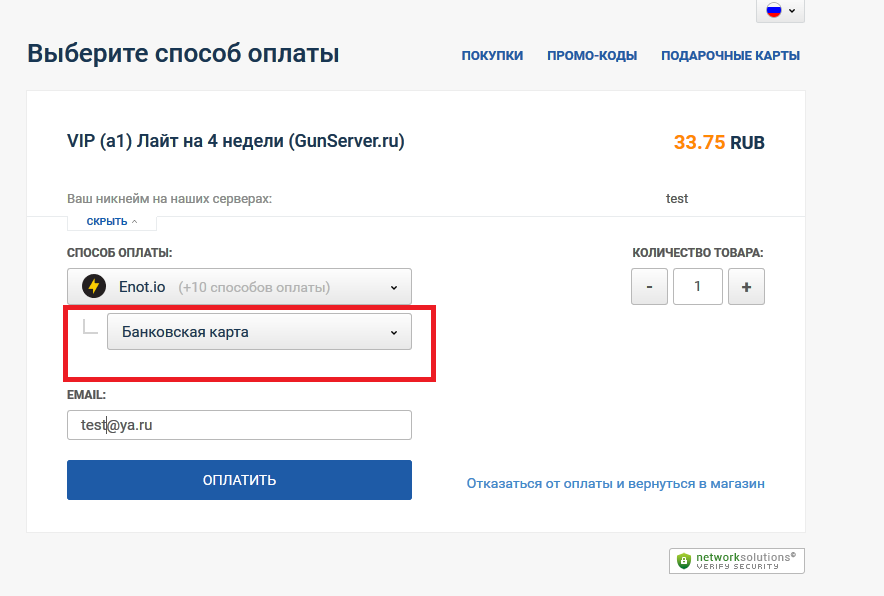Click the Russian flag language icon

773,10
